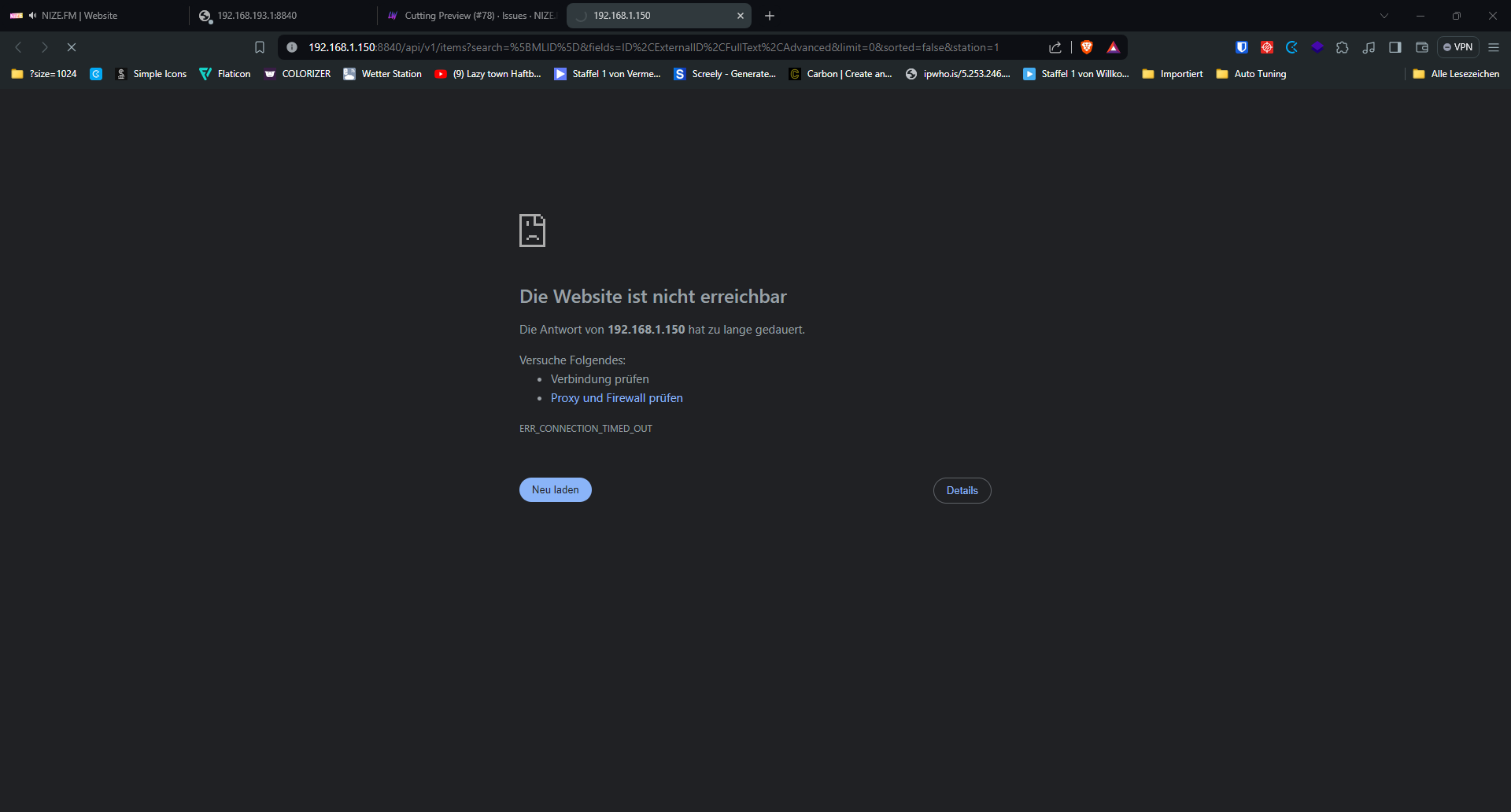Click the share page icon in address bar
The image size is (1511, 812).
[x=1055, y=47]
